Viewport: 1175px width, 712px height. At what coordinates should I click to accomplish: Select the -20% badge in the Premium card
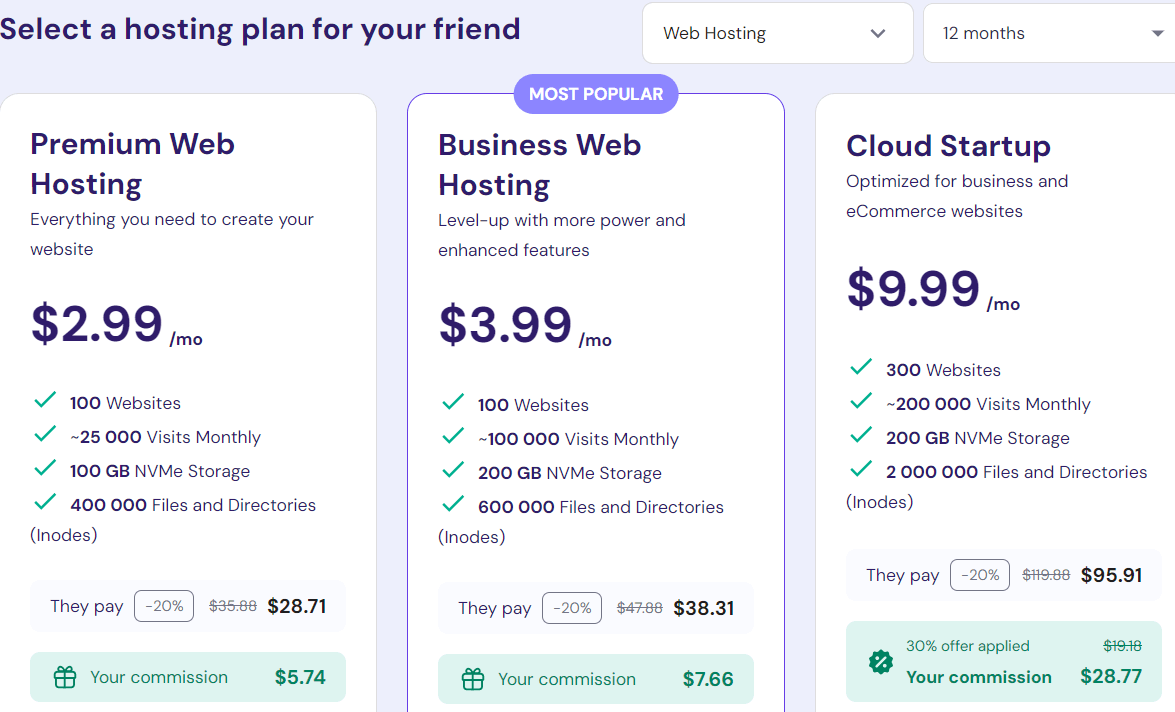pos(163,606)
